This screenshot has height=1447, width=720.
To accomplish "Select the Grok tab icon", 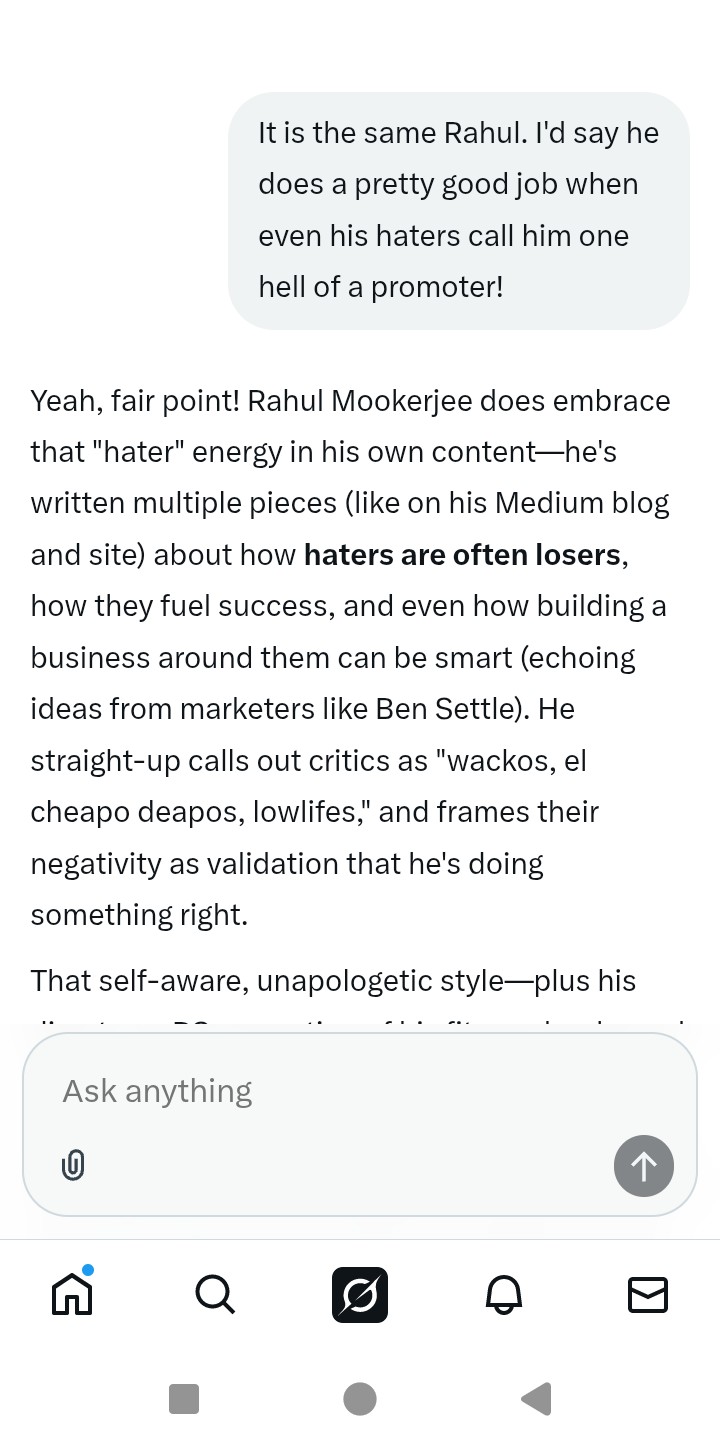I will click(360, 1294).
